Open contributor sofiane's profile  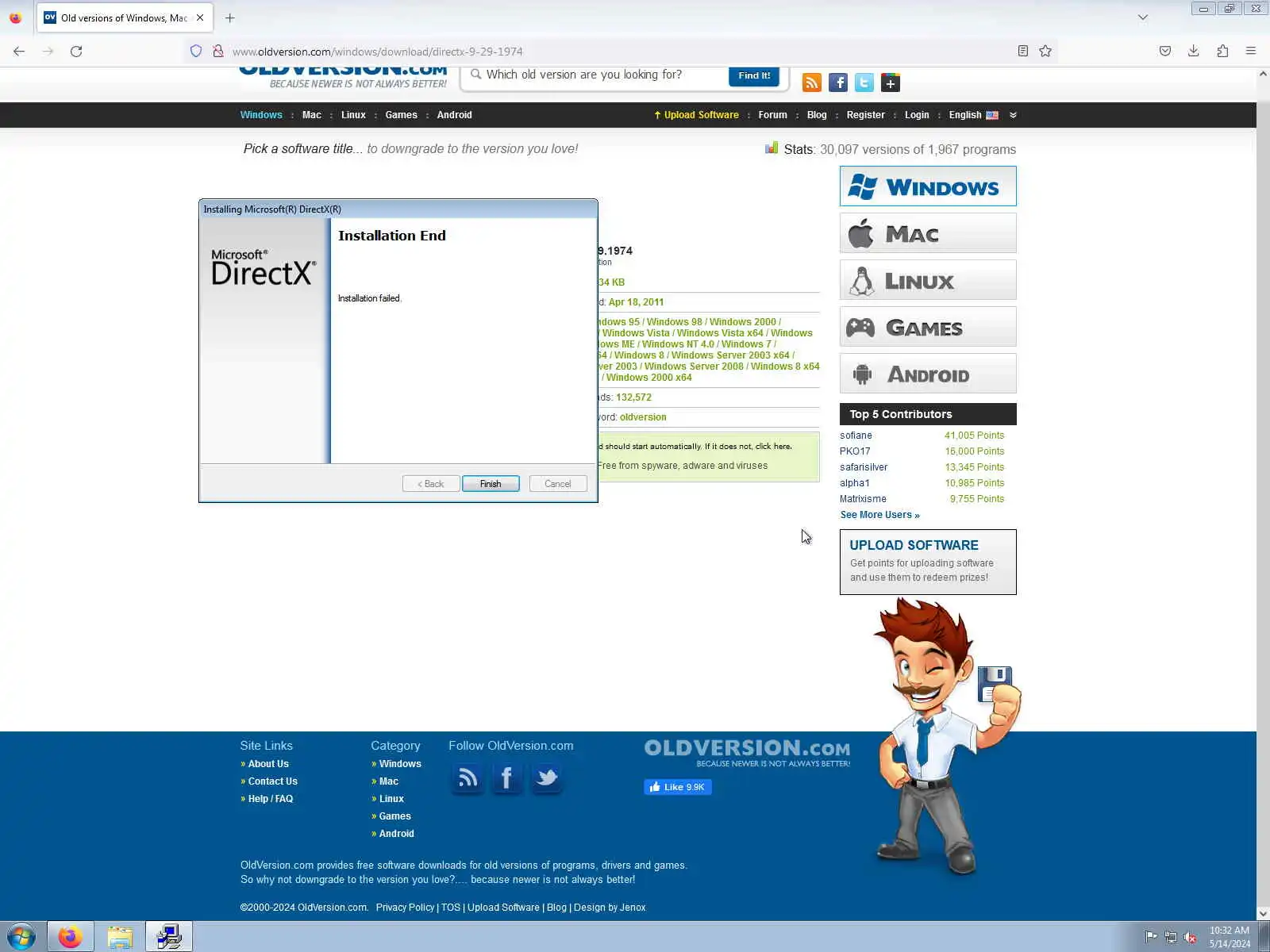(856, 436)
